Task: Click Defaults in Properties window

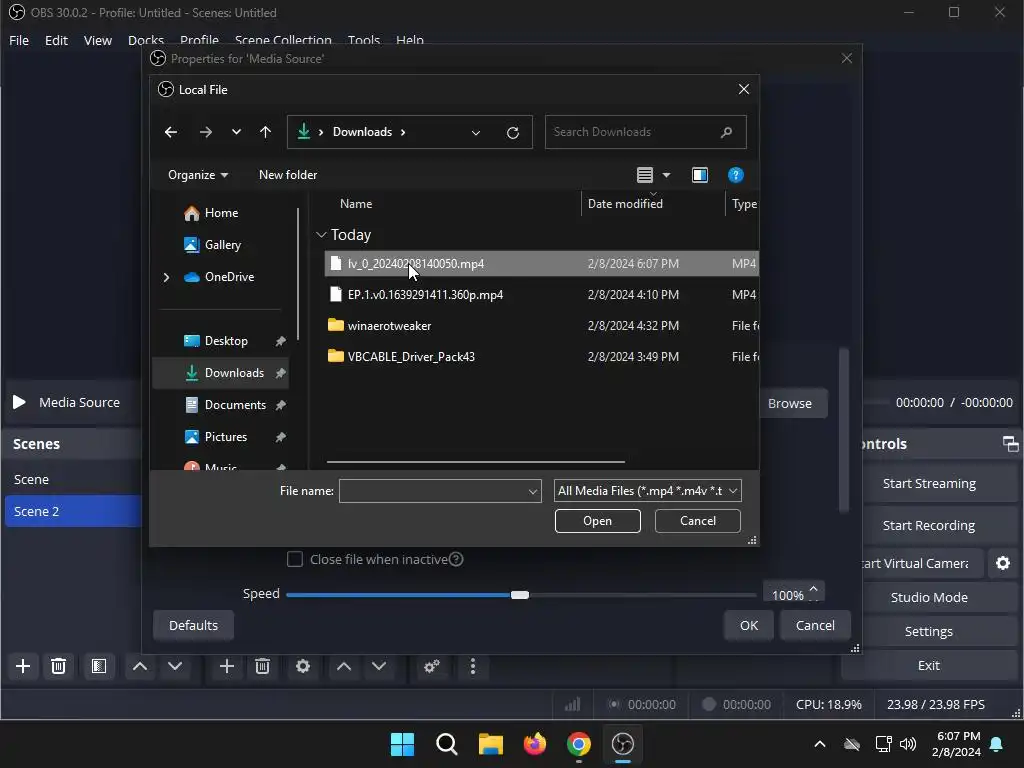Action: click(193, 626)
